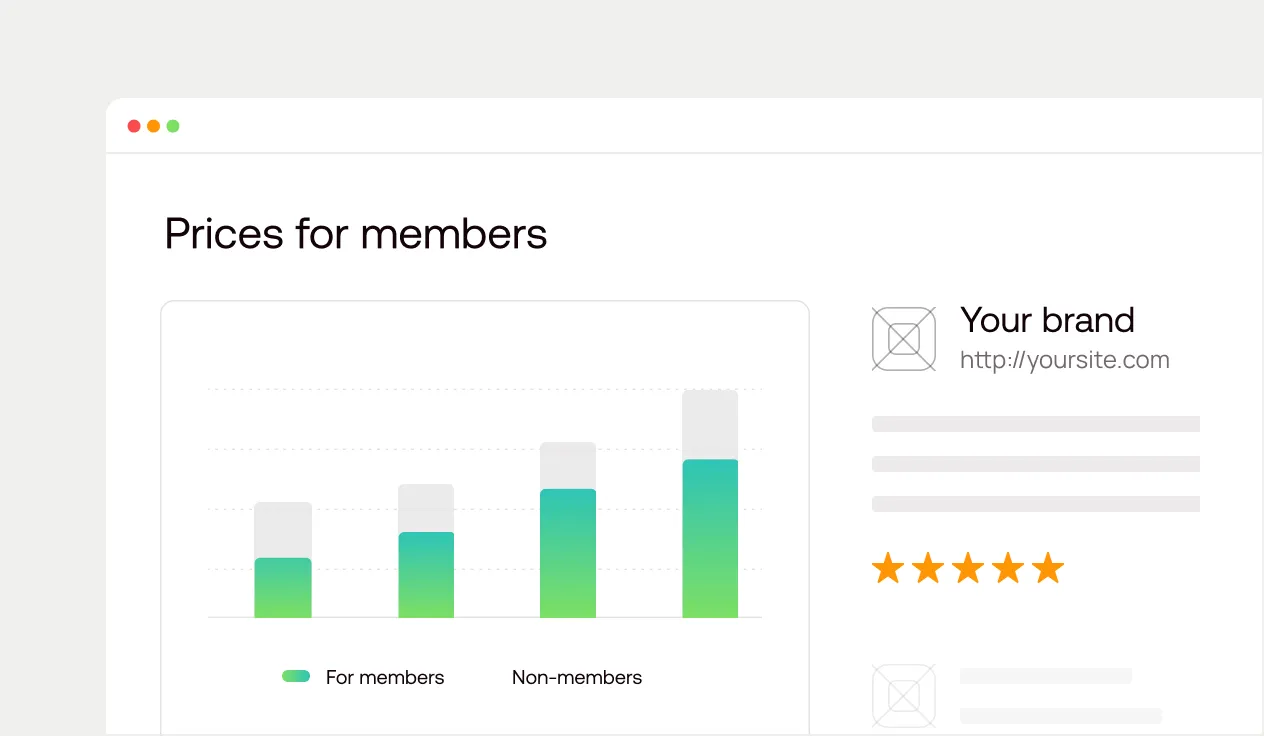Select the Prices for members heading

356,234
